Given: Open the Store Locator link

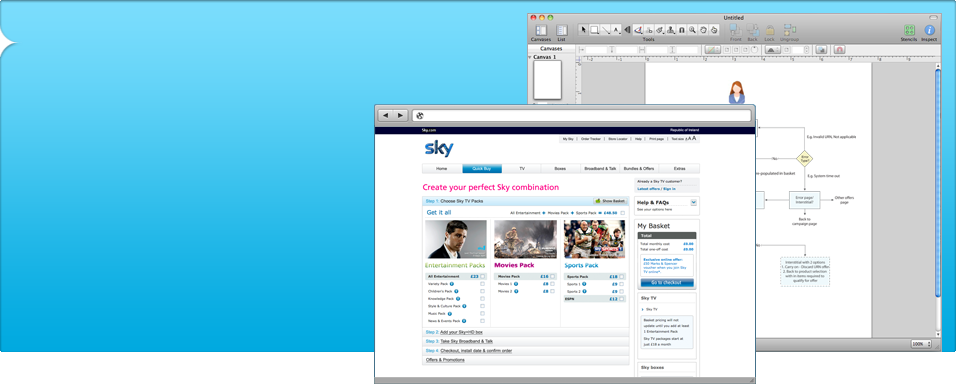Looking at the screenshot, I should [x=618, y=139].
